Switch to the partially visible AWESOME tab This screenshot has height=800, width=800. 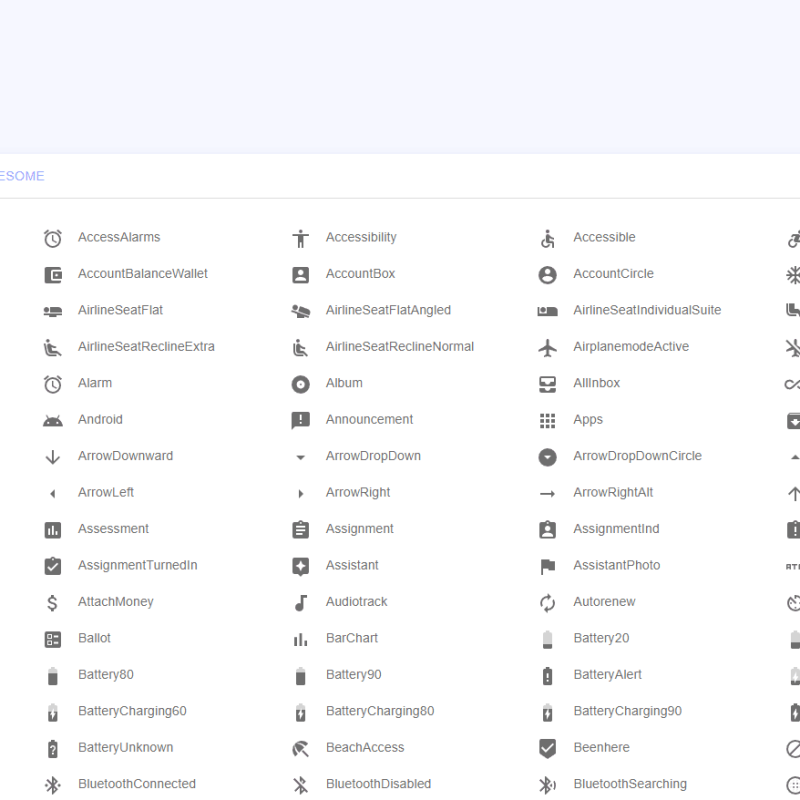[21, 176]
